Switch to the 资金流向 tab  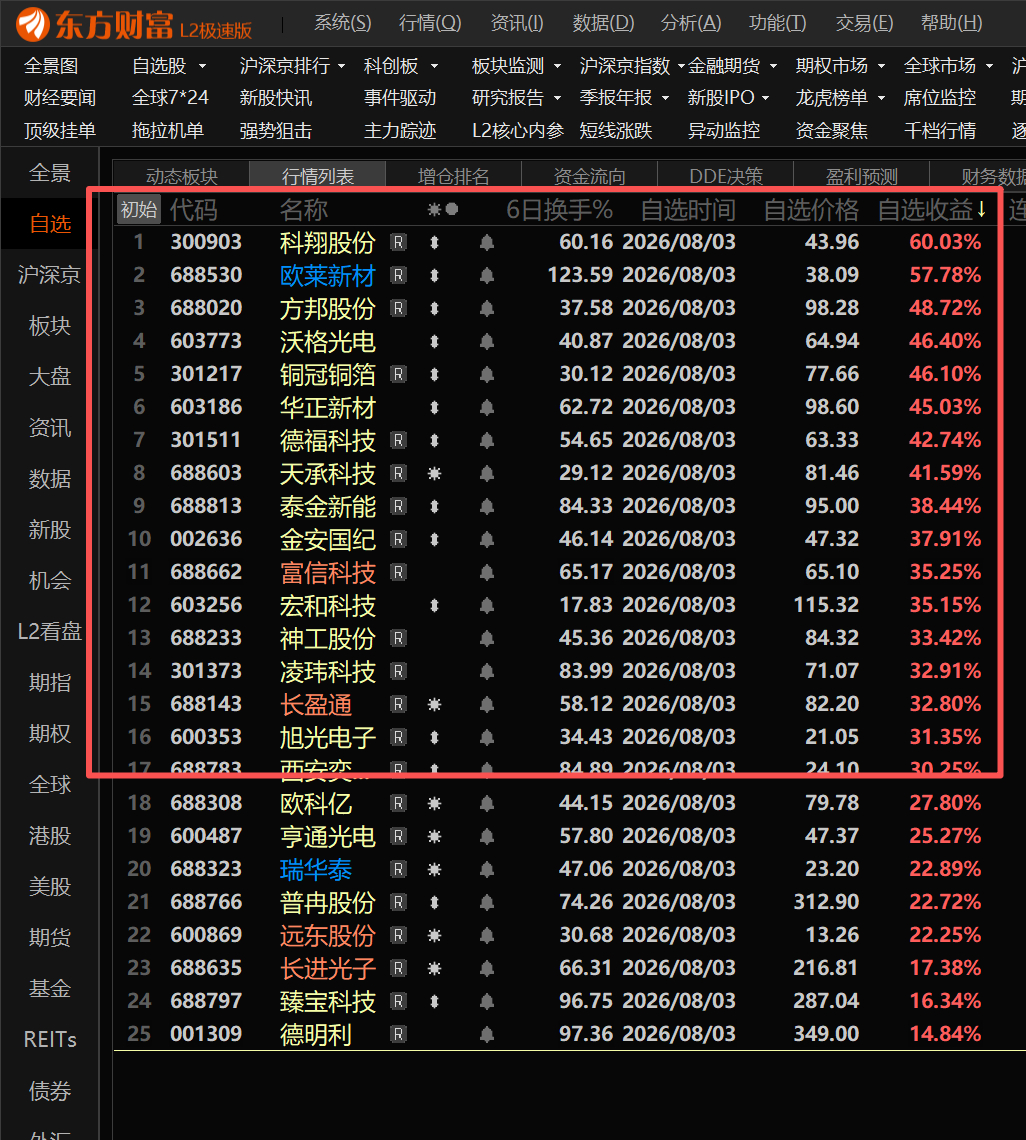pos(589,176)
